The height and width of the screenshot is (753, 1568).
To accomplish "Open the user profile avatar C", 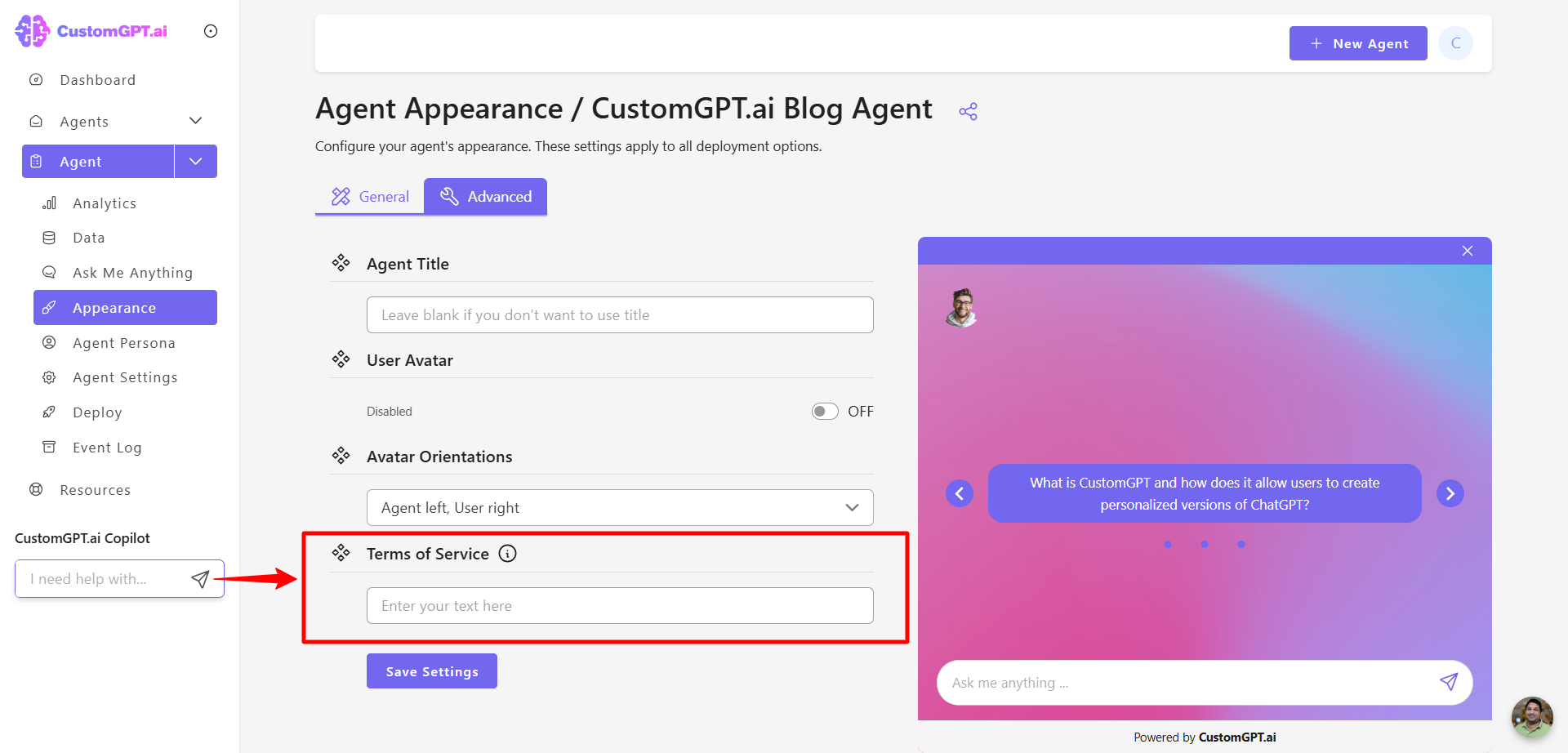I will tap(1455, 43).
